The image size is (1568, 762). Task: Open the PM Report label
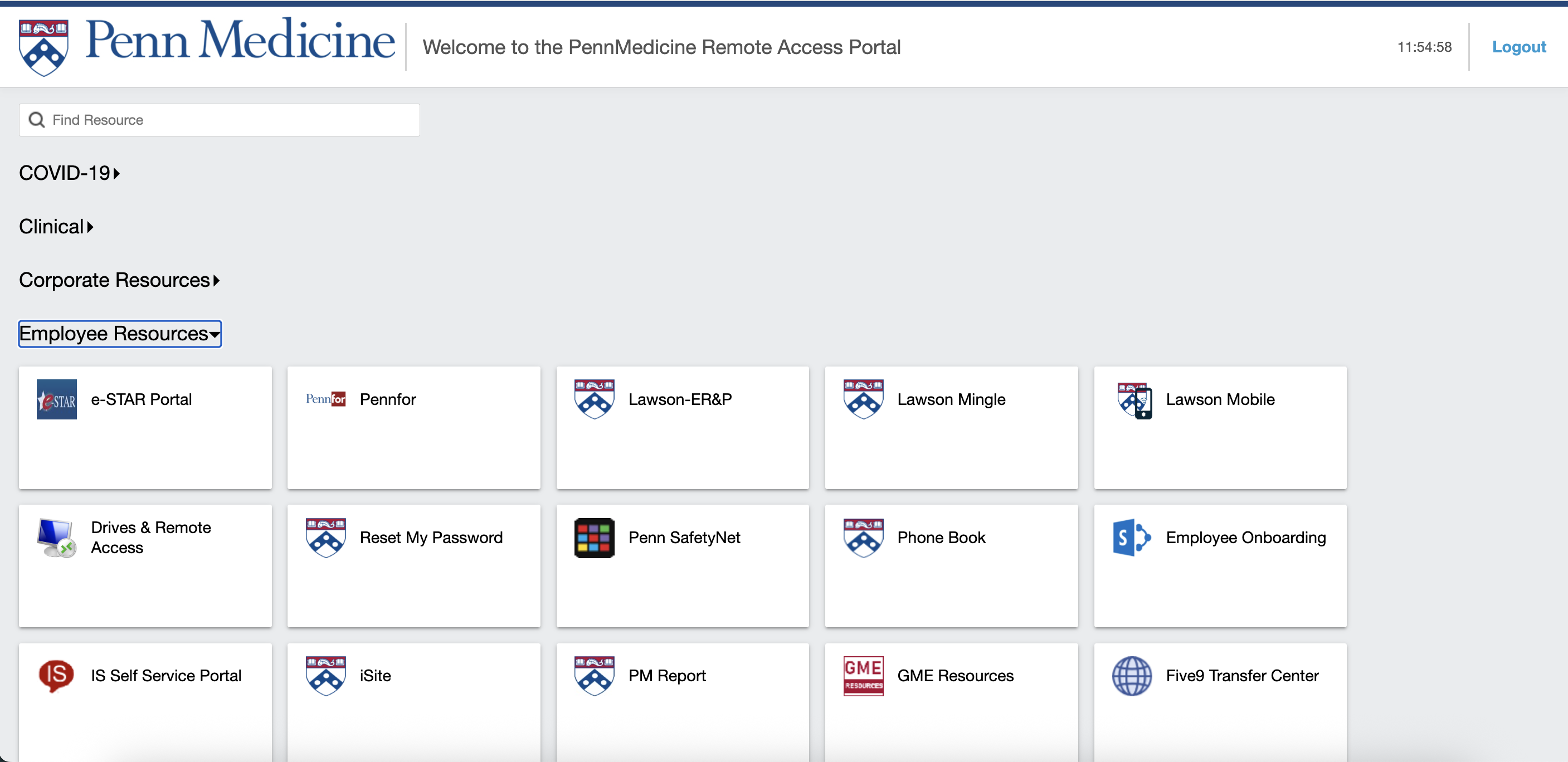(667, 676)
